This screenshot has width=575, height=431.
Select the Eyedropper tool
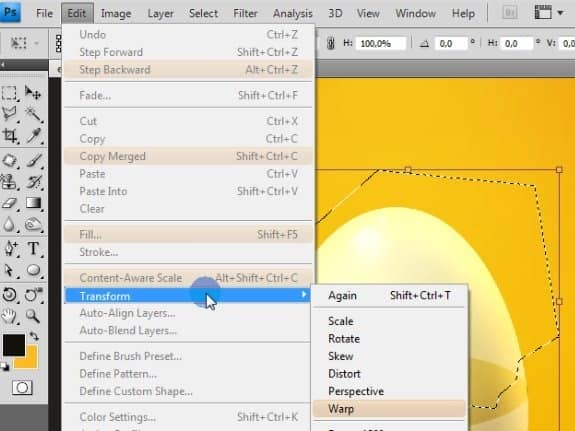tap(33, 136)
